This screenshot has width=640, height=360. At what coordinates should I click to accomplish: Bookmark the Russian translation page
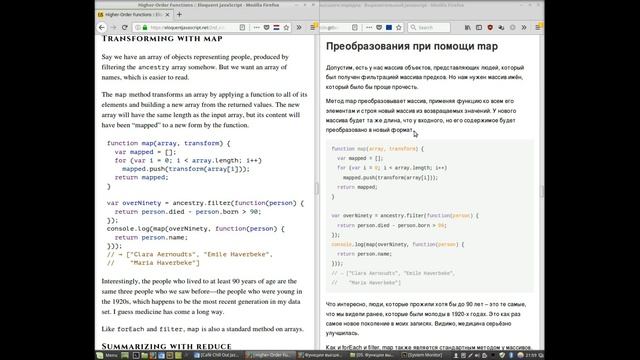click(399, 27)
